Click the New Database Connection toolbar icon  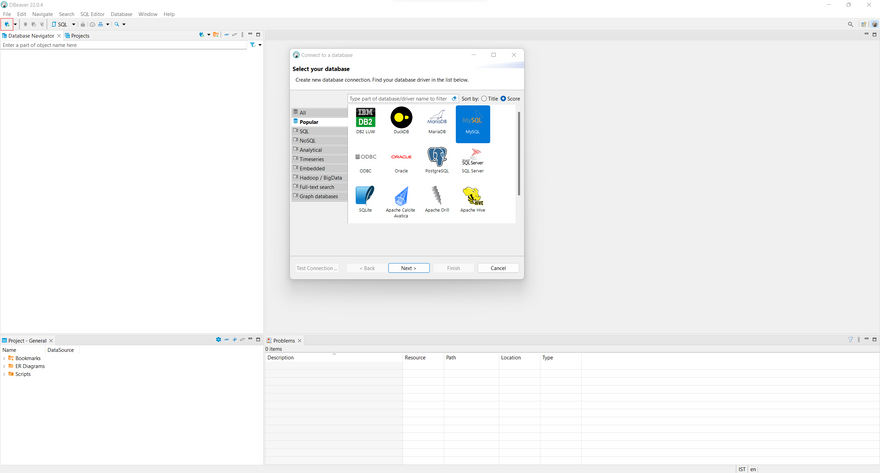[x=6, y=24]
